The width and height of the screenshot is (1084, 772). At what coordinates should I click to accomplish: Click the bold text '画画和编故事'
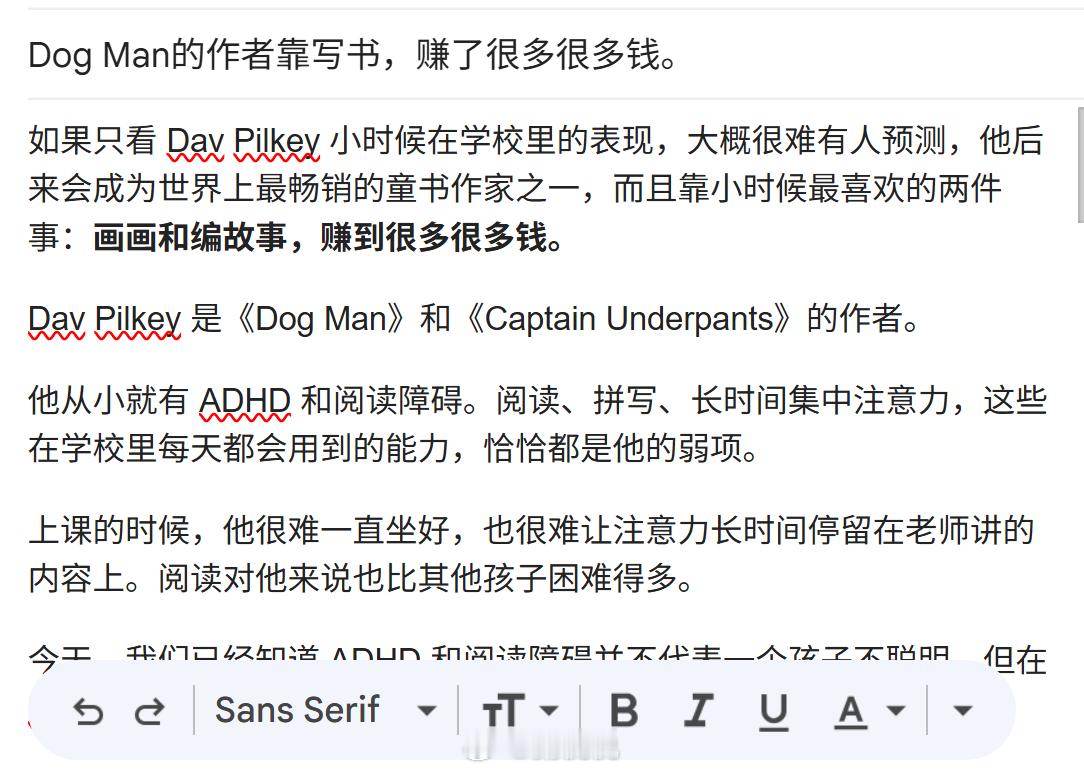click(189, 237)
